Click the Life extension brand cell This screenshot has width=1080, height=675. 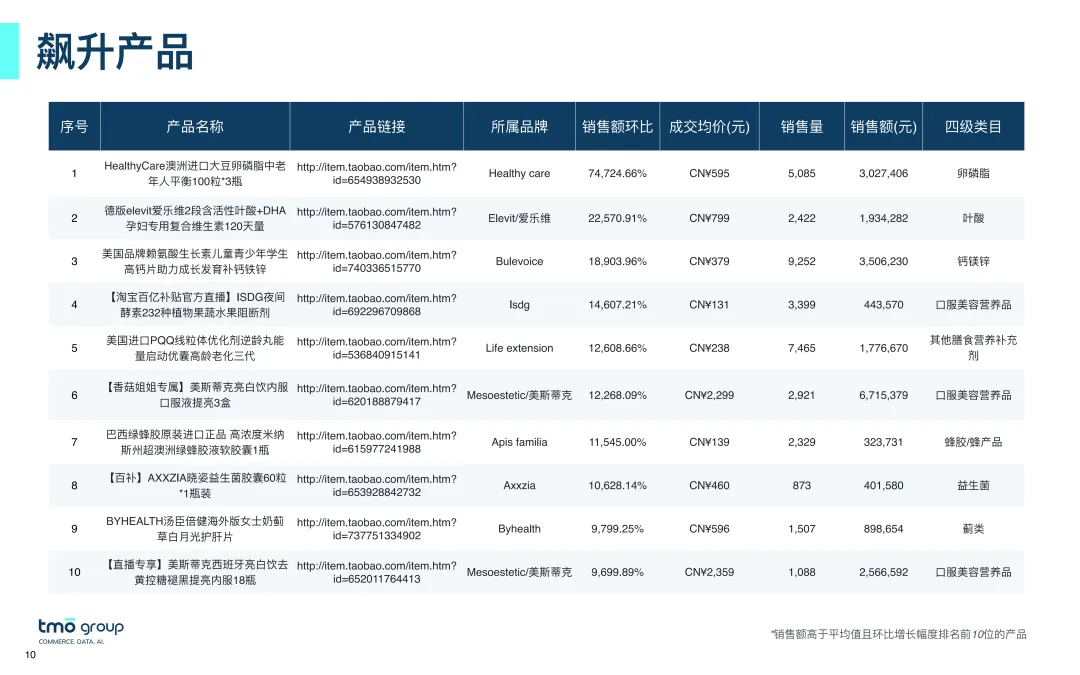[519, 349]
